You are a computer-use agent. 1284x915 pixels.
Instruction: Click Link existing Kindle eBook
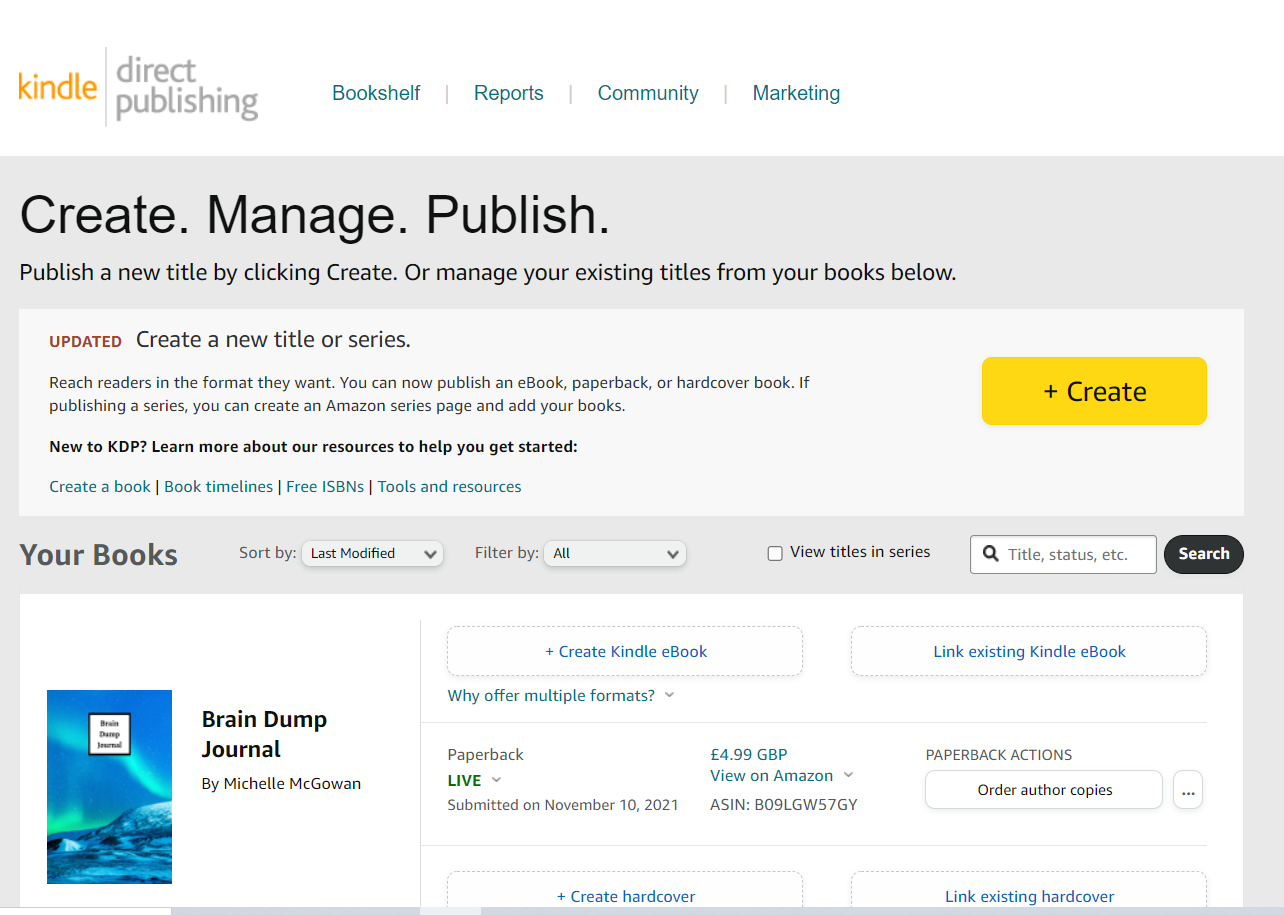(1029, 651)
